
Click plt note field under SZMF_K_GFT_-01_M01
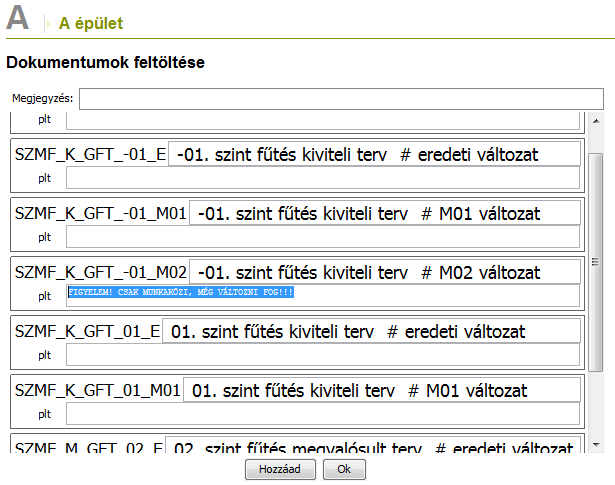(322, 238)
